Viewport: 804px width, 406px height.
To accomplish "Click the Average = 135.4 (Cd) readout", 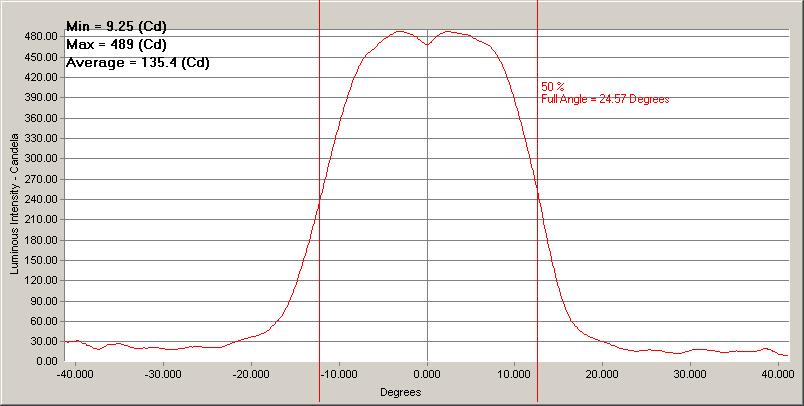I will (x=137, y=63).
